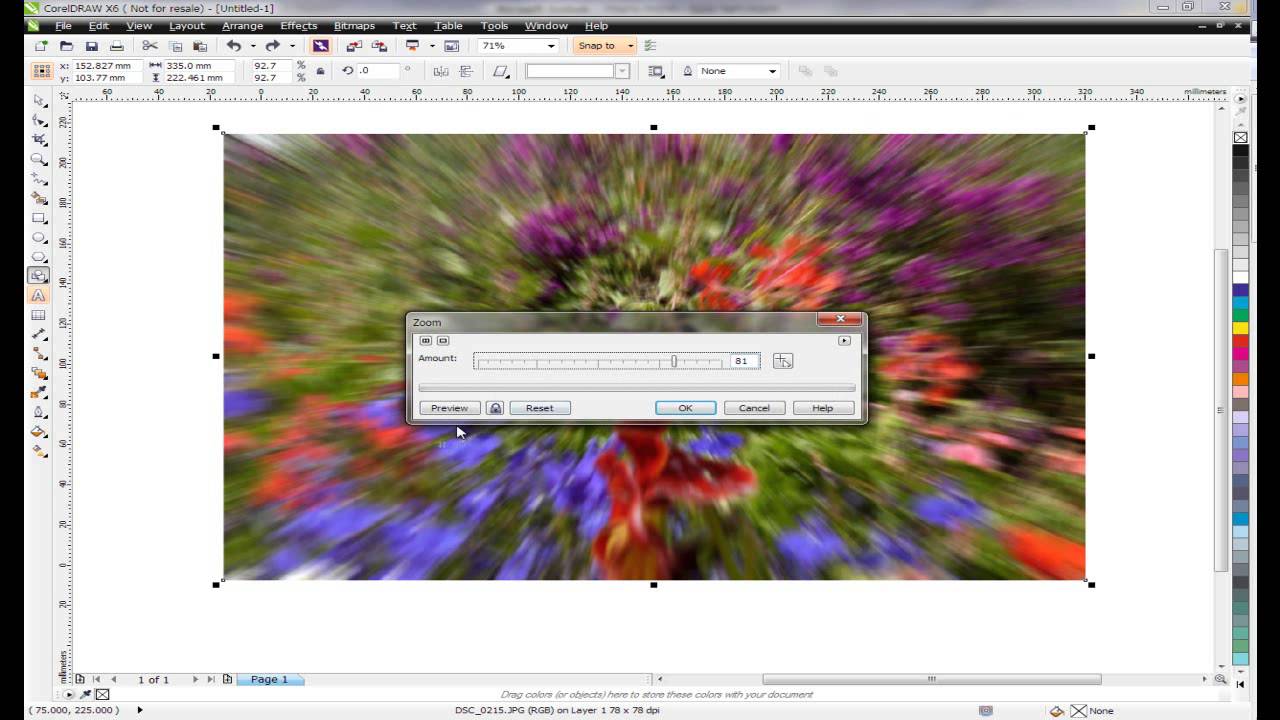
Task: Click the New document icon
Action: 41,46
